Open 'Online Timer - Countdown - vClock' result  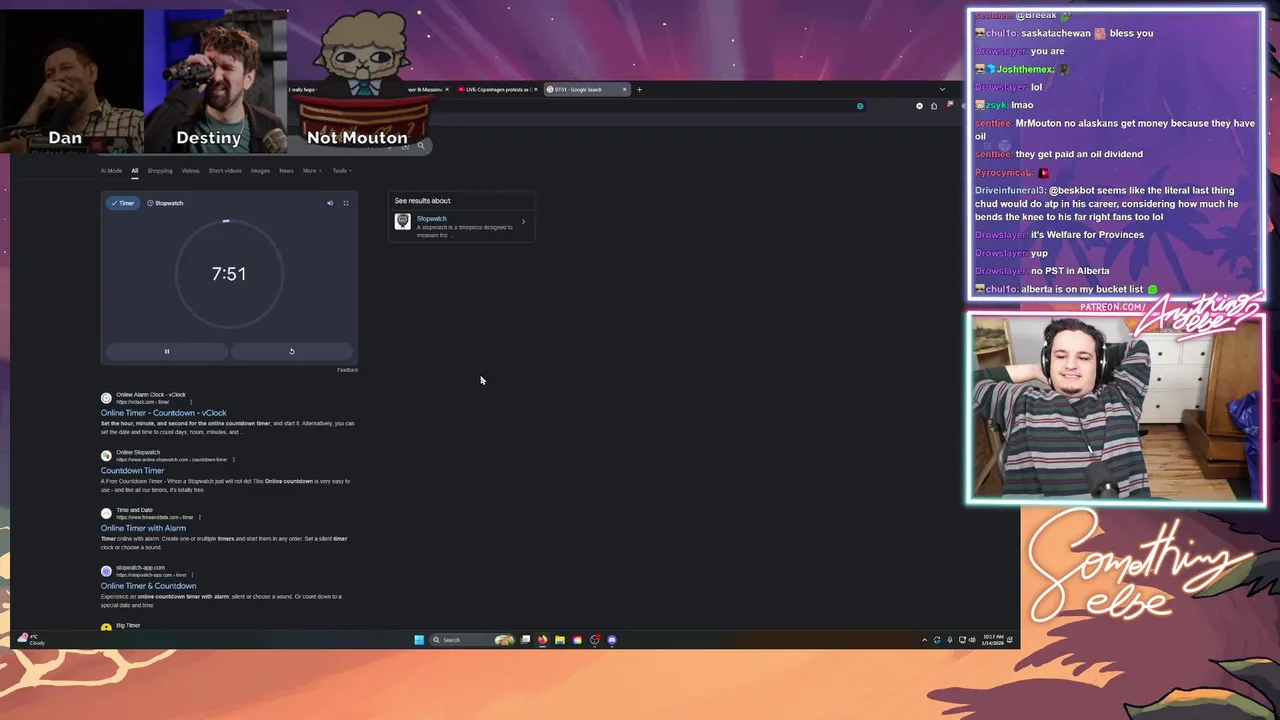click(163, 413)
